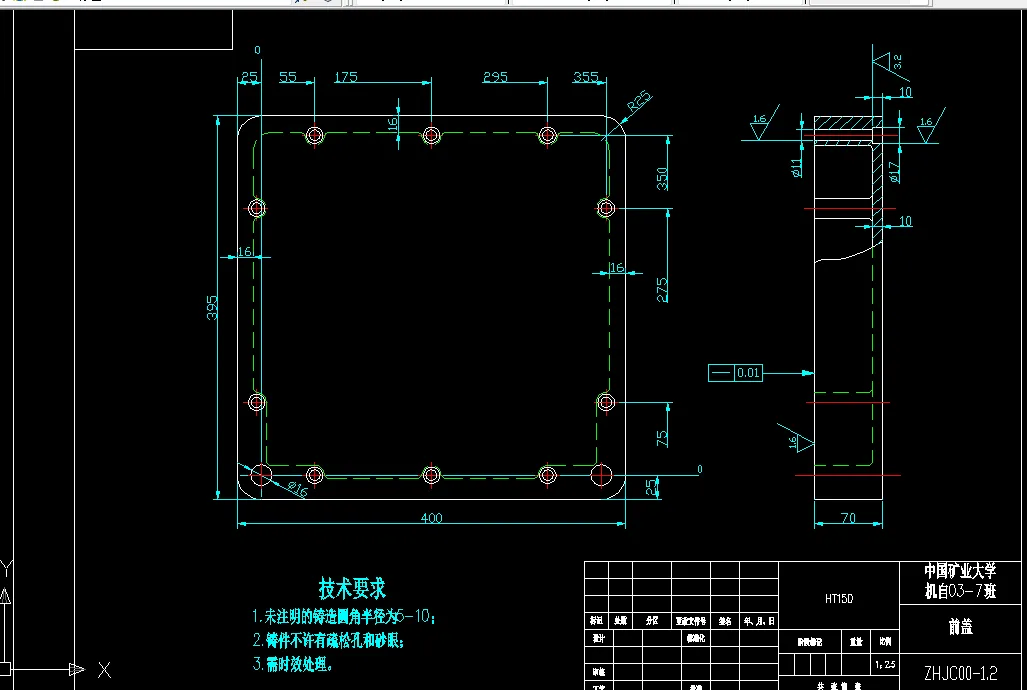Viewport: 1027px width, 690px height.
Task: Select the 比例 scale header cell
Action: 885,642
